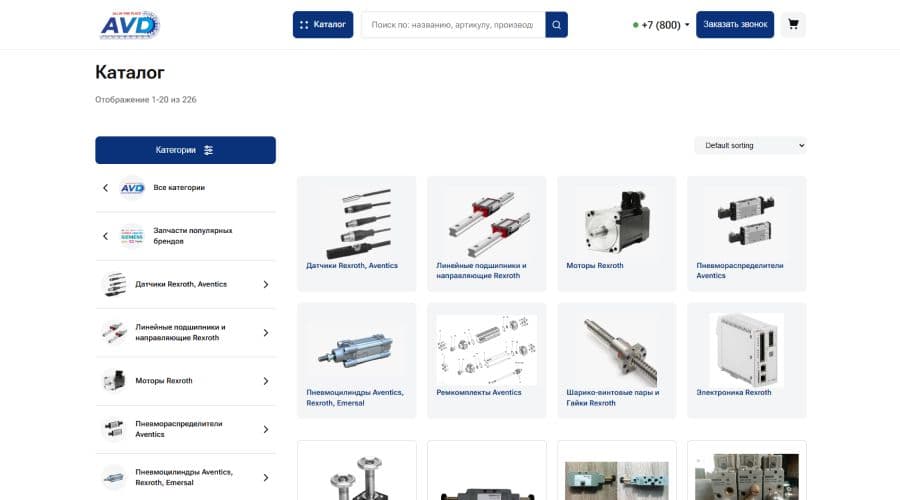Open Шарико-винтовые пары product image
The height and width of the screenshot is (500, 900).
(616, 349)
